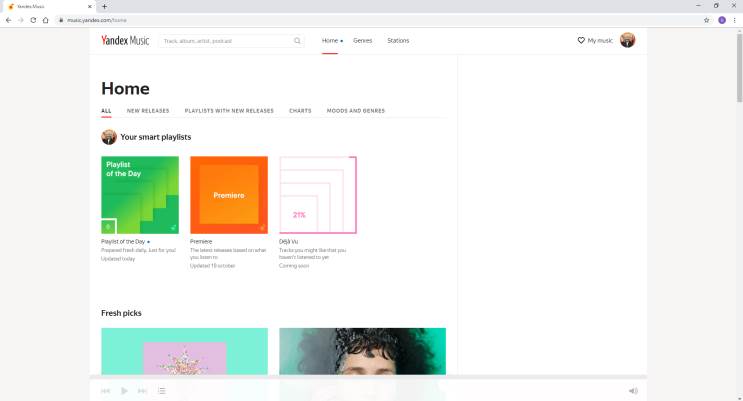Select the Moods and Genres tab

coord(355,111)
